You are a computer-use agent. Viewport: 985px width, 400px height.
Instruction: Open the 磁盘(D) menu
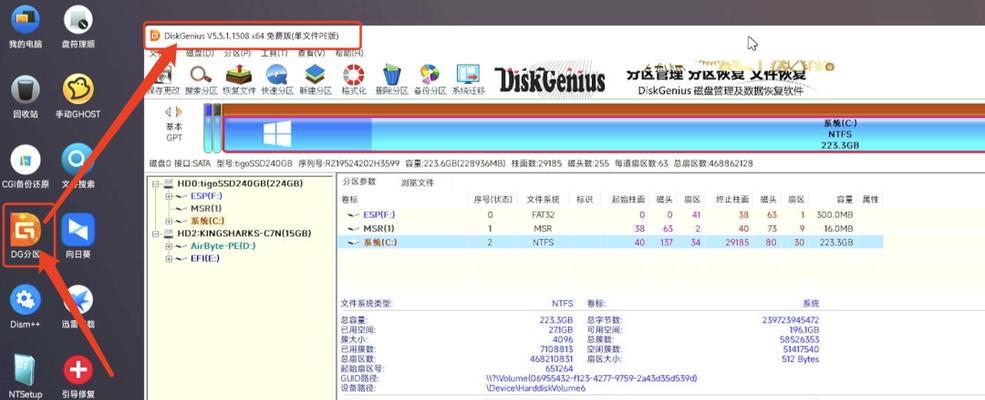[x=200, y=53]
